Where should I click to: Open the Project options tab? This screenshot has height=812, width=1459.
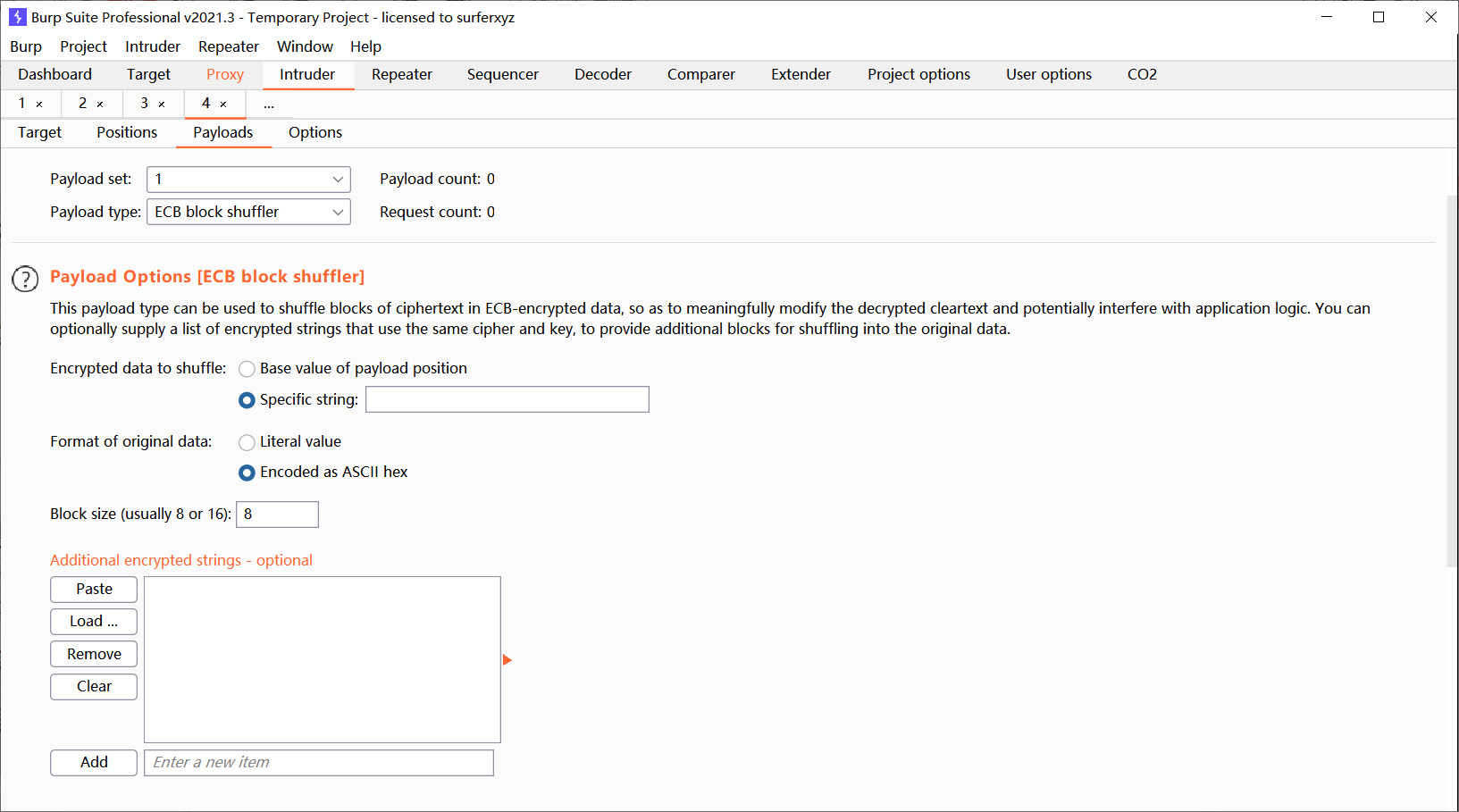coord(918,75)
